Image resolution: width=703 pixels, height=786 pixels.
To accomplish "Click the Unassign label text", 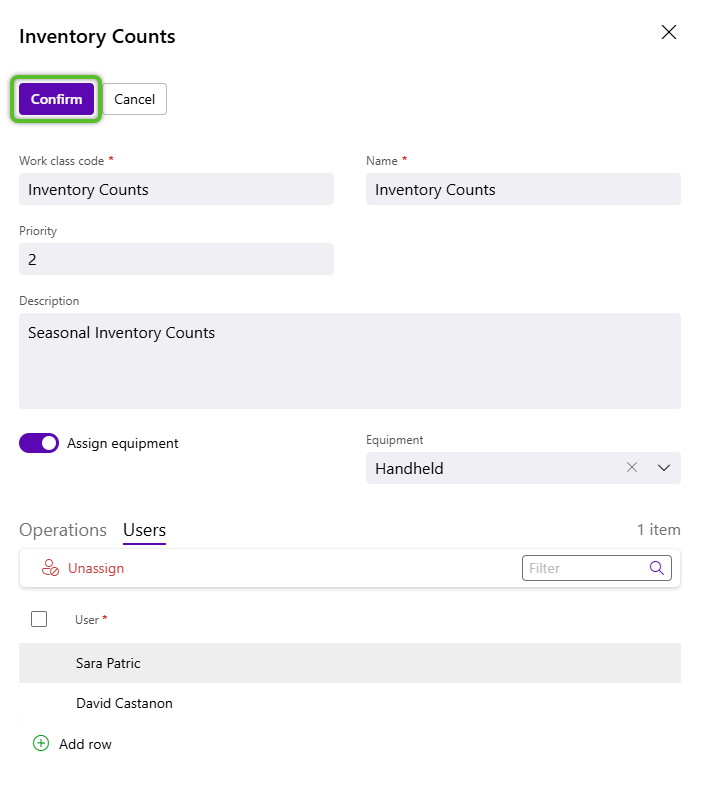I will 96,568.
